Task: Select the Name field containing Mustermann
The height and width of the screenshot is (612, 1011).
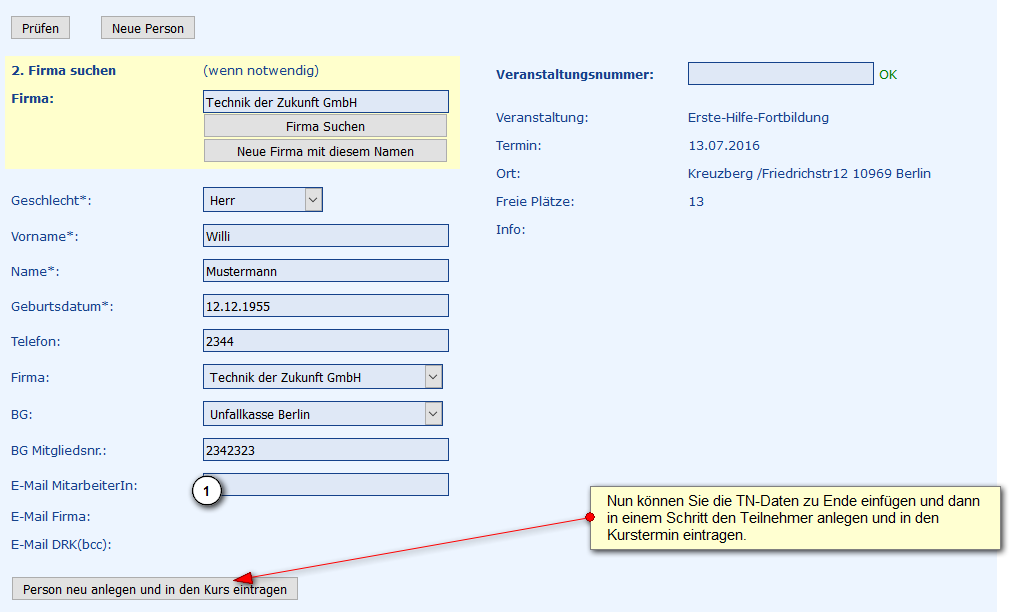Action: pyautogui.click(x=325, y=271)
